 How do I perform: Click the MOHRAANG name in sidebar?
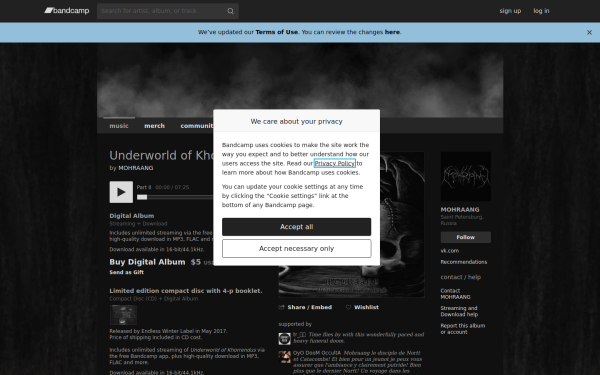(460, 210)
